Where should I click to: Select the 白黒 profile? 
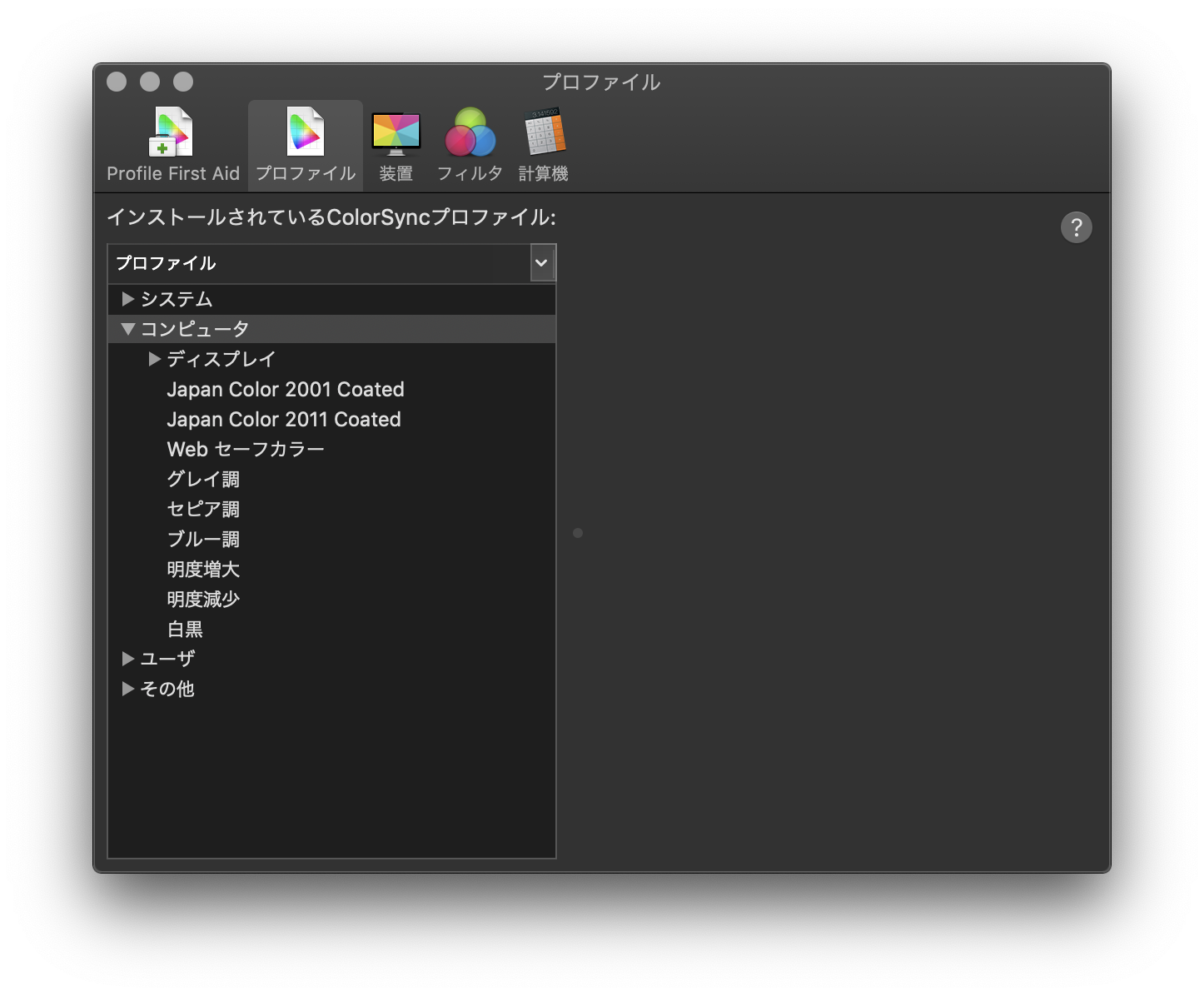pyautogui.click(x=185, y=630)
